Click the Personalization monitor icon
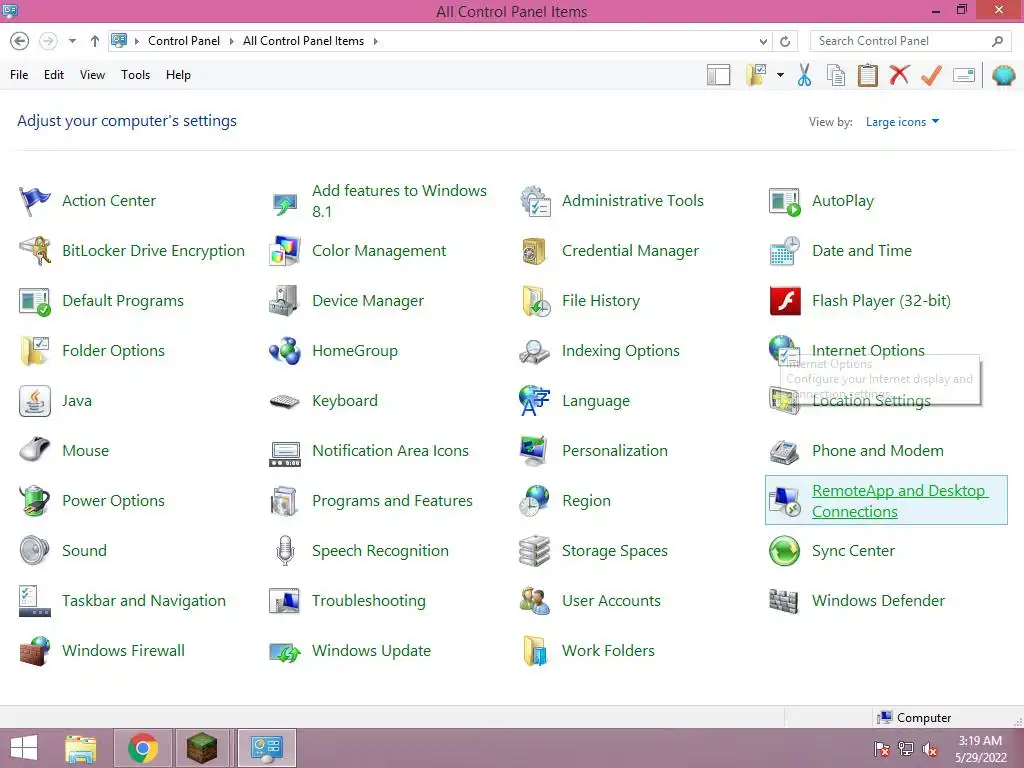Screen dimensions: 1024x768 point(535,451)
